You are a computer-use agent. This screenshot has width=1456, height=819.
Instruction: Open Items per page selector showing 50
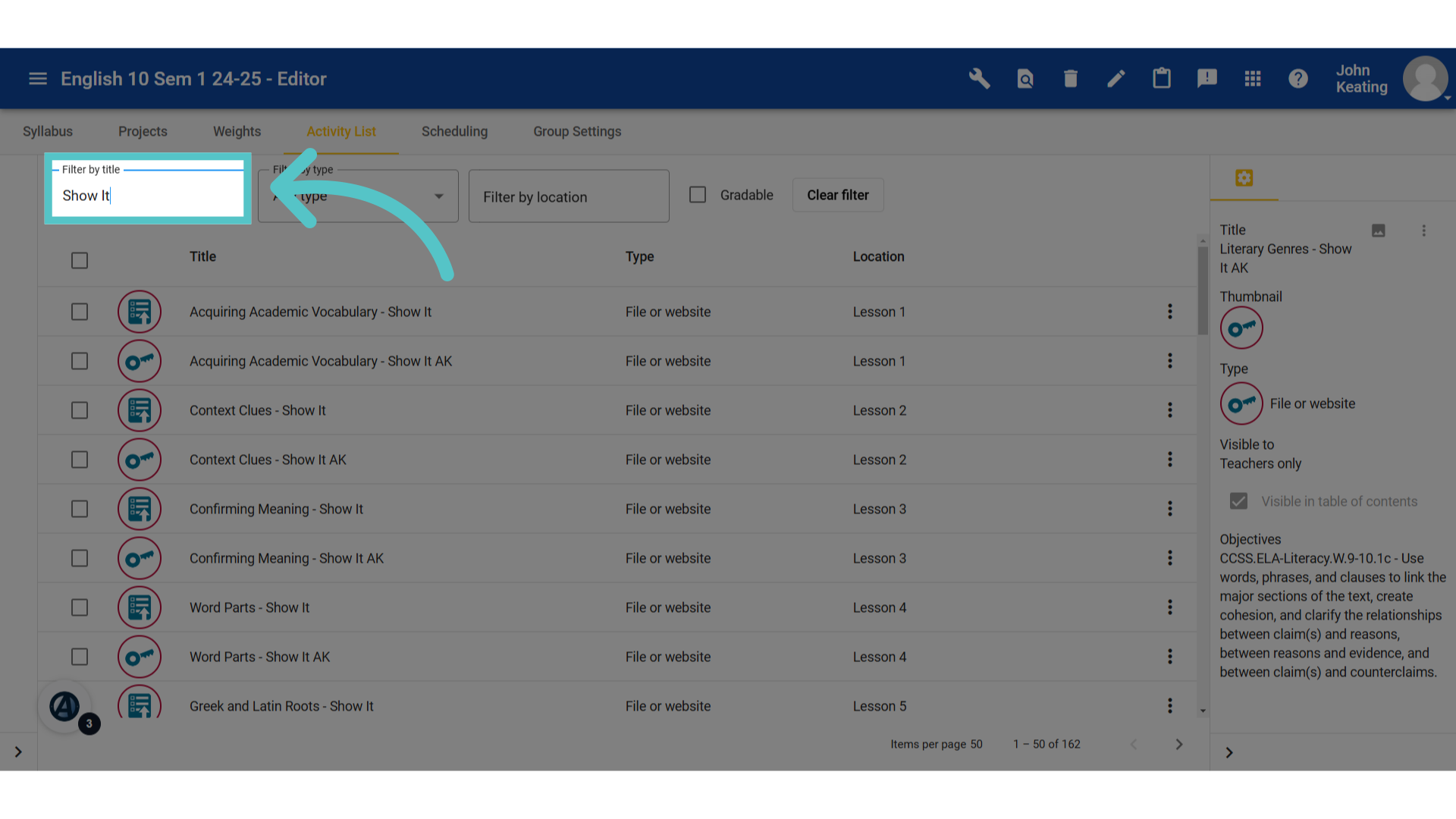click(x=976, y=745)
